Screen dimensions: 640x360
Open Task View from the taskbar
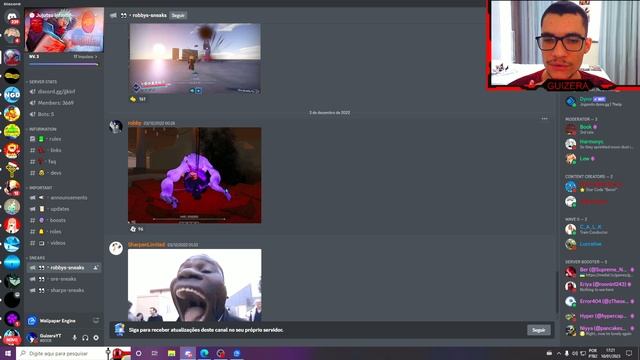point(155,353)
